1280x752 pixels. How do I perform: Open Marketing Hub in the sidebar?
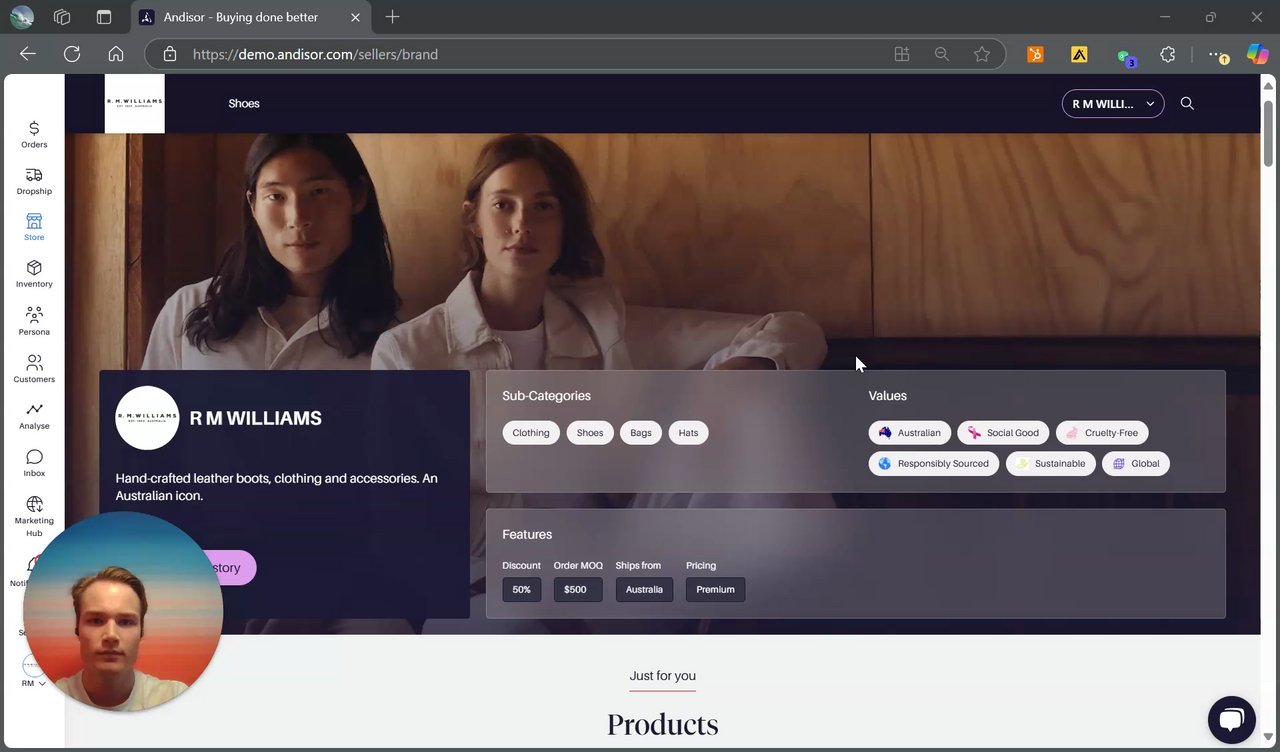tap(34, 516)
